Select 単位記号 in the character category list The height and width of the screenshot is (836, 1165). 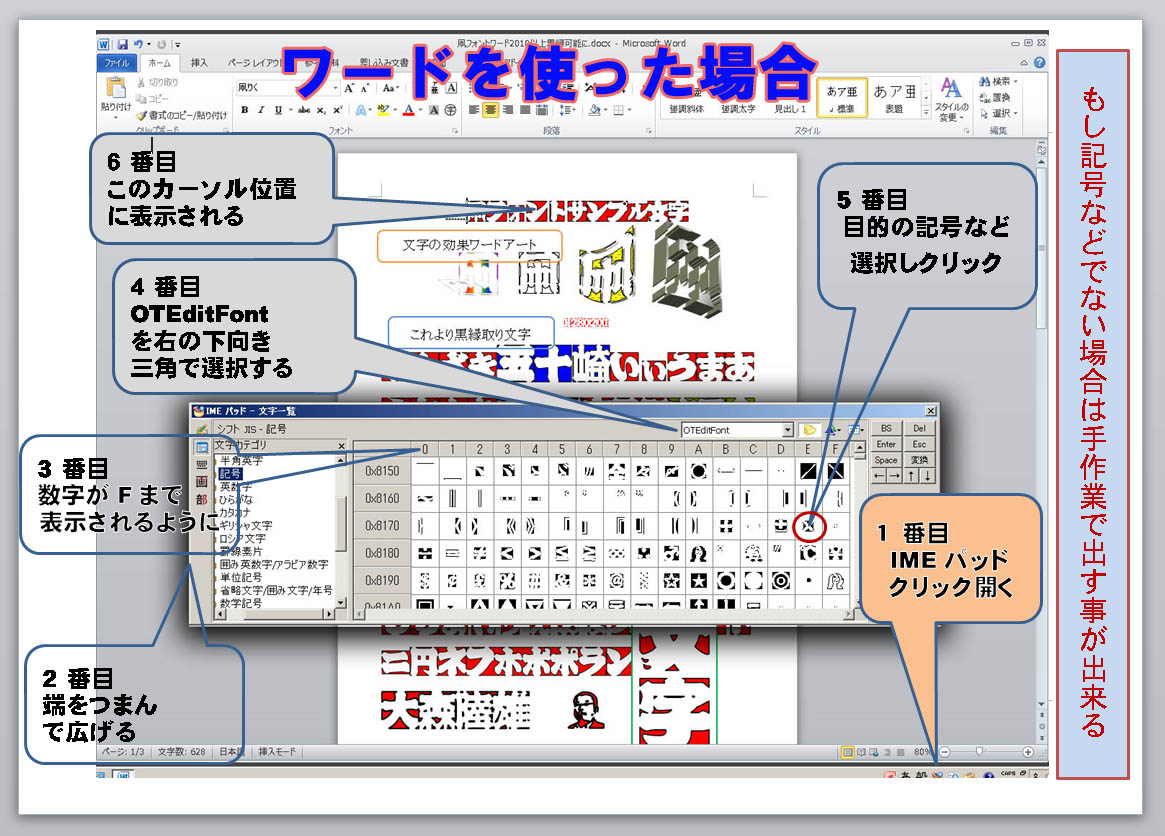tap(241, 577)
